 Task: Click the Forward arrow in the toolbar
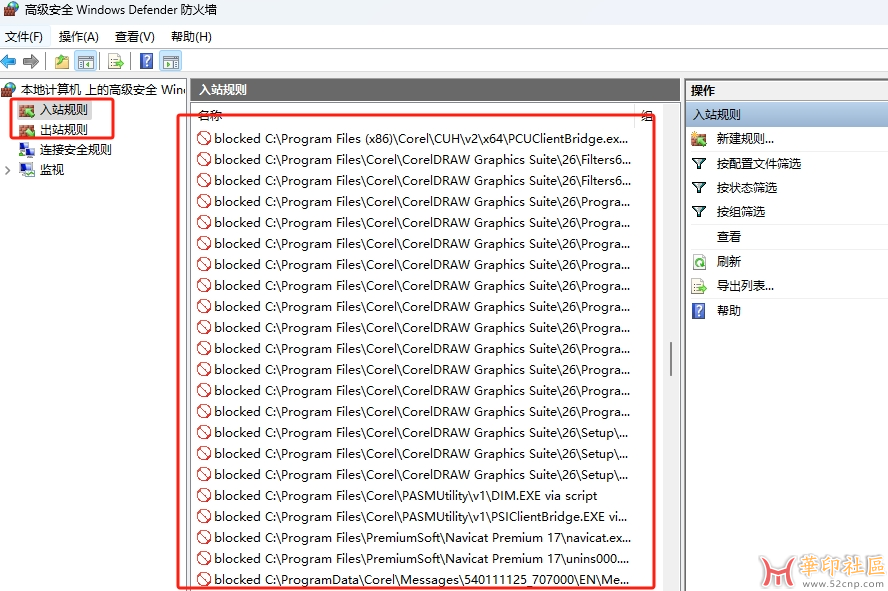pyautogui.click(x=31, y=61)
